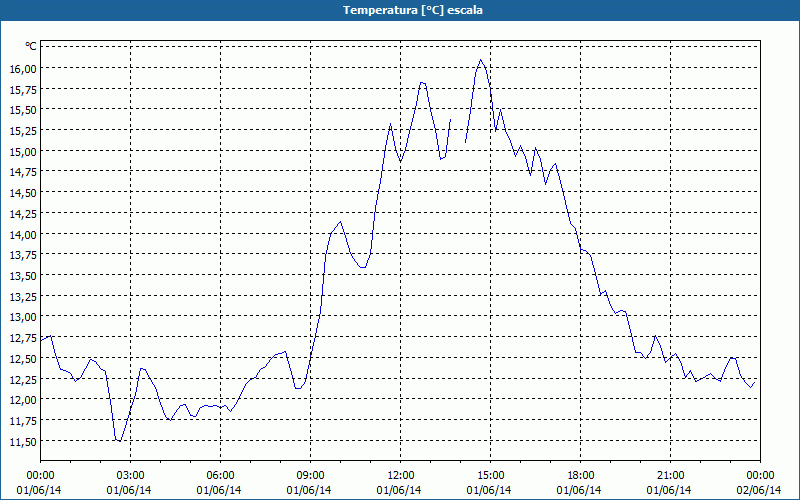Select the 11,75 y-axis label
The height and width of the screenshot is (500, 800).
[23, 420]
